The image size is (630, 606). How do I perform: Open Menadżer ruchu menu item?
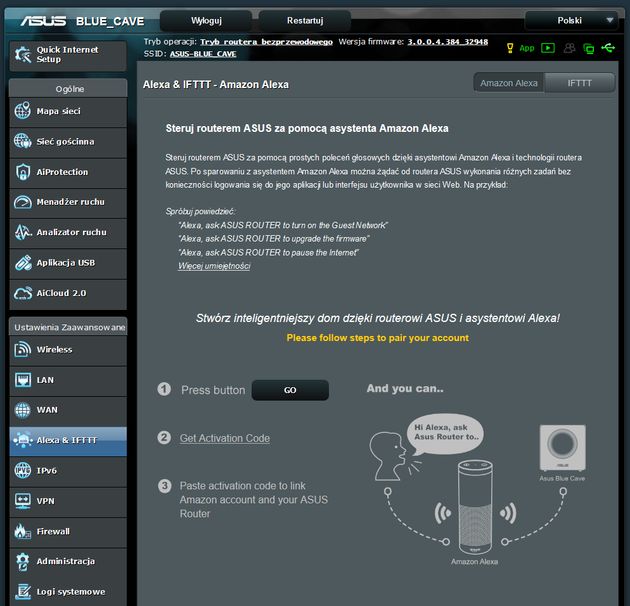coord(68,202)
